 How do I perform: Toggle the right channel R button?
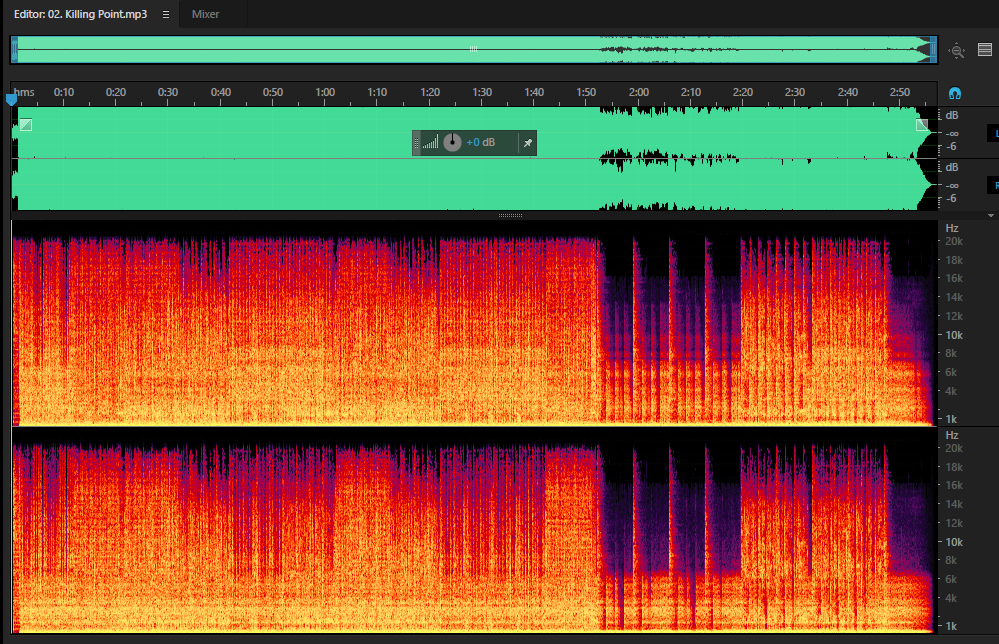tap(995, 185)
